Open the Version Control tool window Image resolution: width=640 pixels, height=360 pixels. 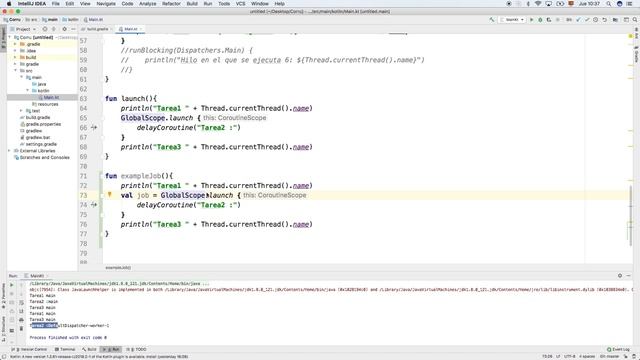pos(29,349)
